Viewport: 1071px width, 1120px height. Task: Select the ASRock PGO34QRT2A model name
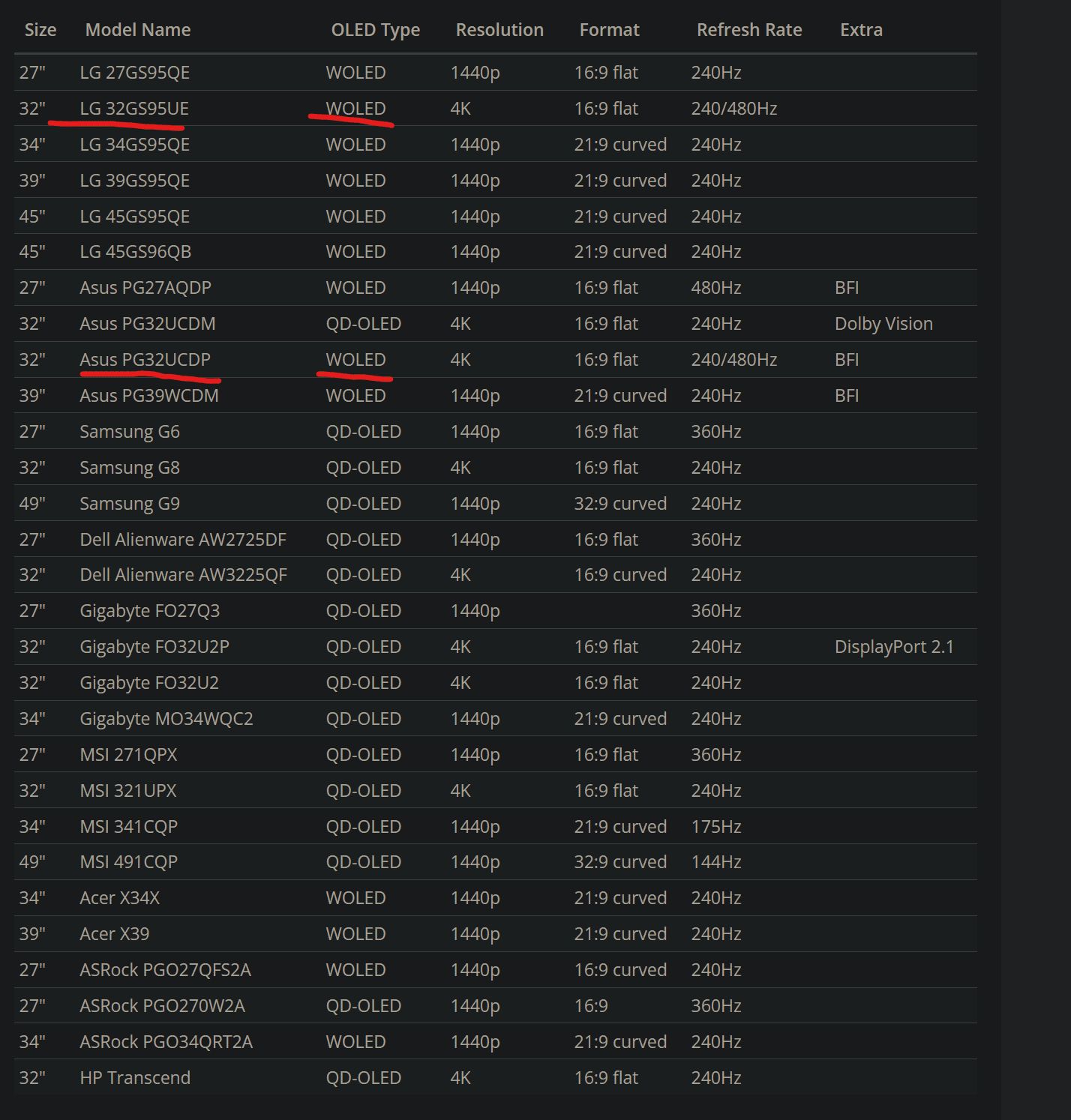pos(166,1042)
